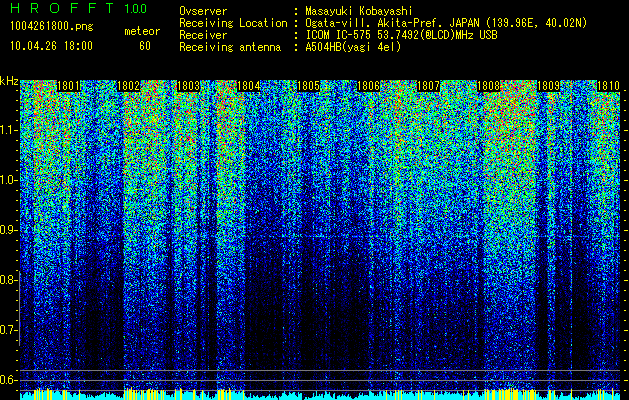Click the 1801 time marker

[x=69, y=86]
